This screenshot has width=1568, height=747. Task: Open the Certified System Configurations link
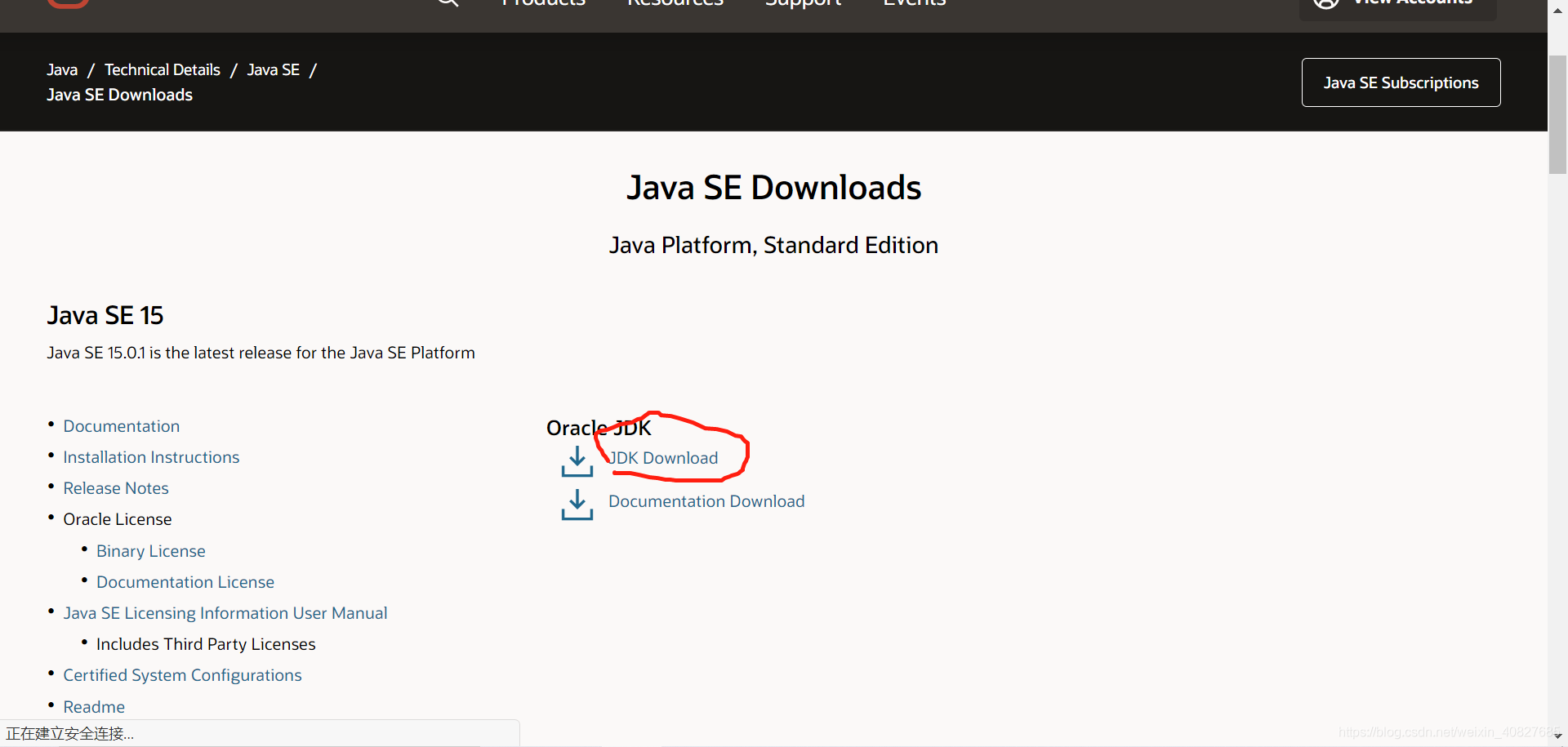[182, 675]
